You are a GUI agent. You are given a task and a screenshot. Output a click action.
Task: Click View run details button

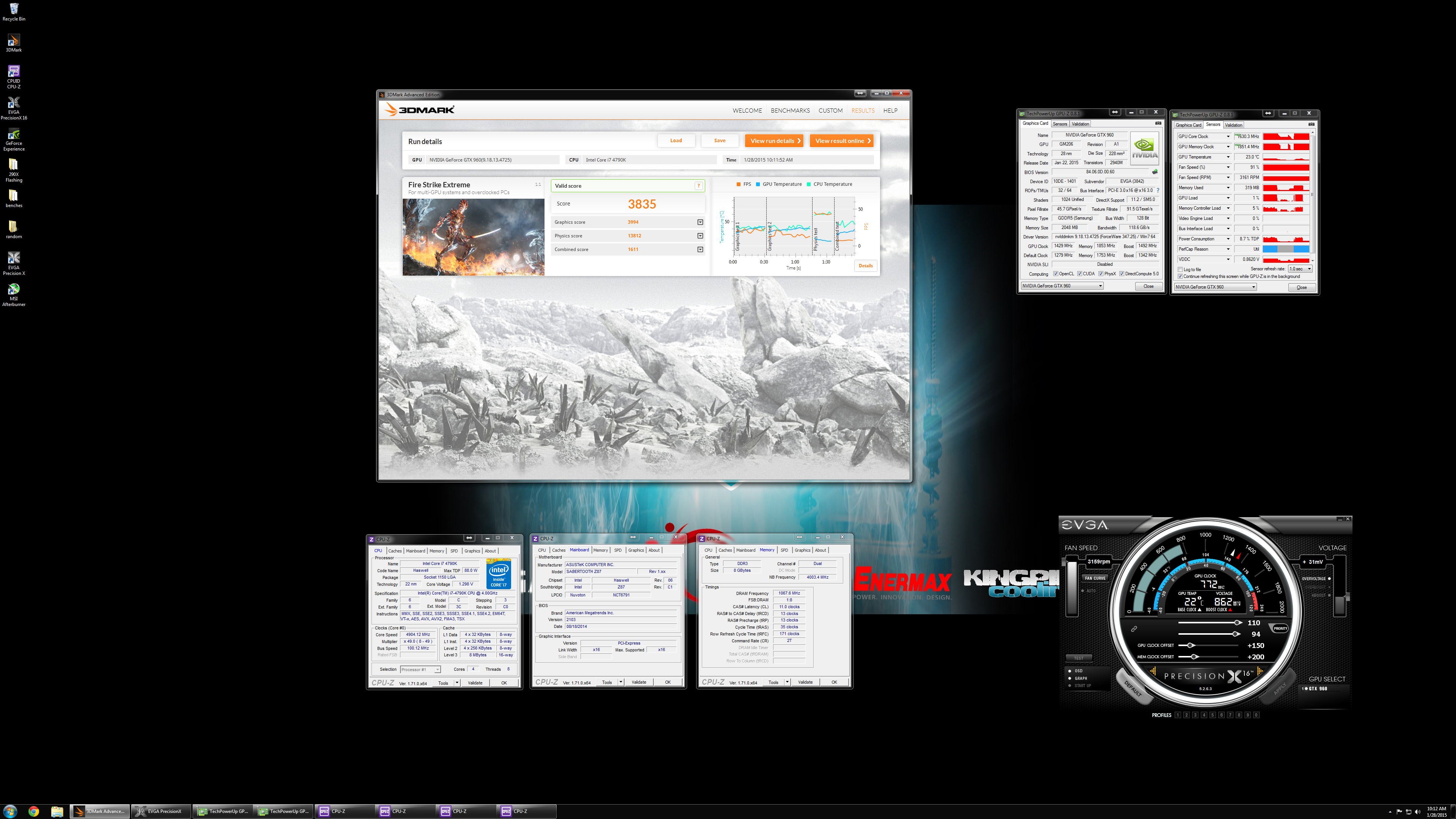[x=774, y=141]
